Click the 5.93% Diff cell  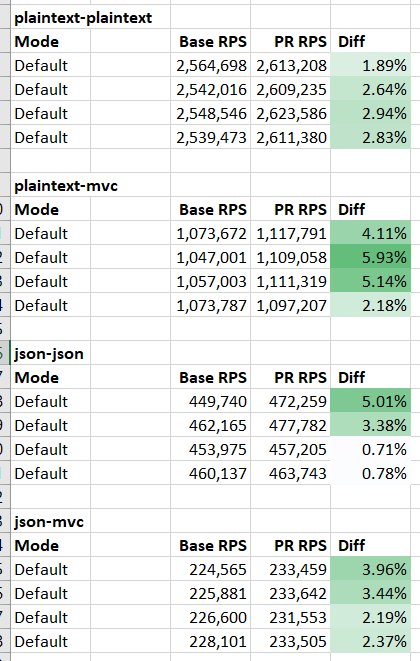[370, 257]
